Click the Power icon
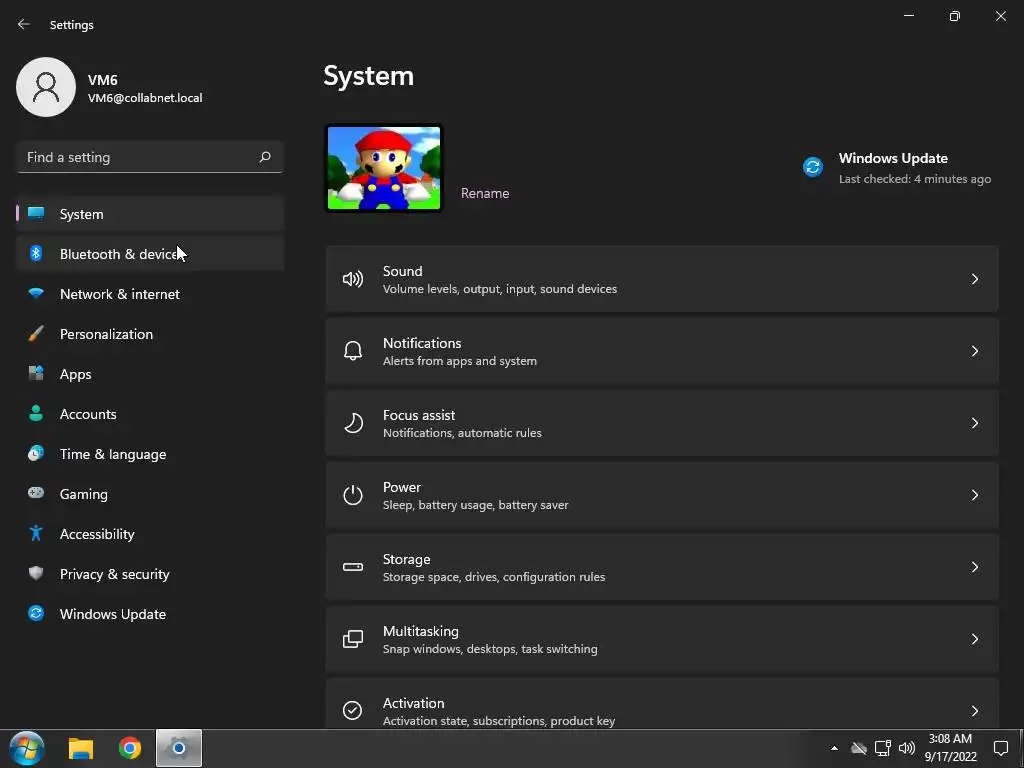The image size is (1024, 768). (x=353, y=495)
